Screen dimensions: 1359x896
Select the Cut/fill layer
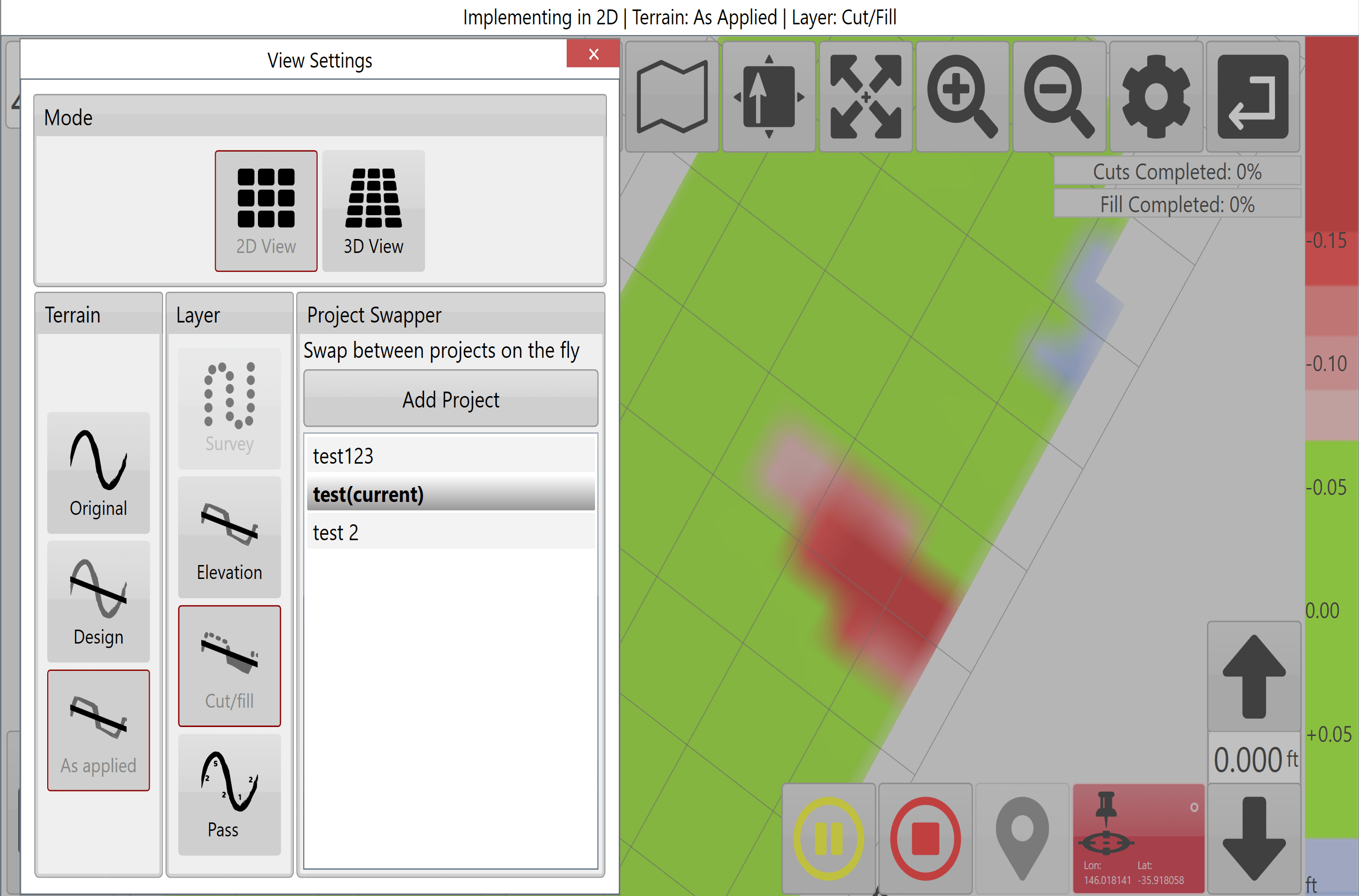230,666
